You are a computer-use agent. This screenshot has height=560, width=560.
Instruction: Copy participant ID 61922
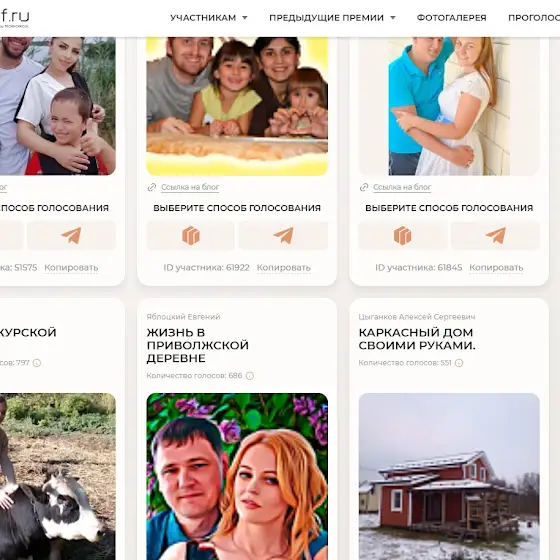coord(284,268)
